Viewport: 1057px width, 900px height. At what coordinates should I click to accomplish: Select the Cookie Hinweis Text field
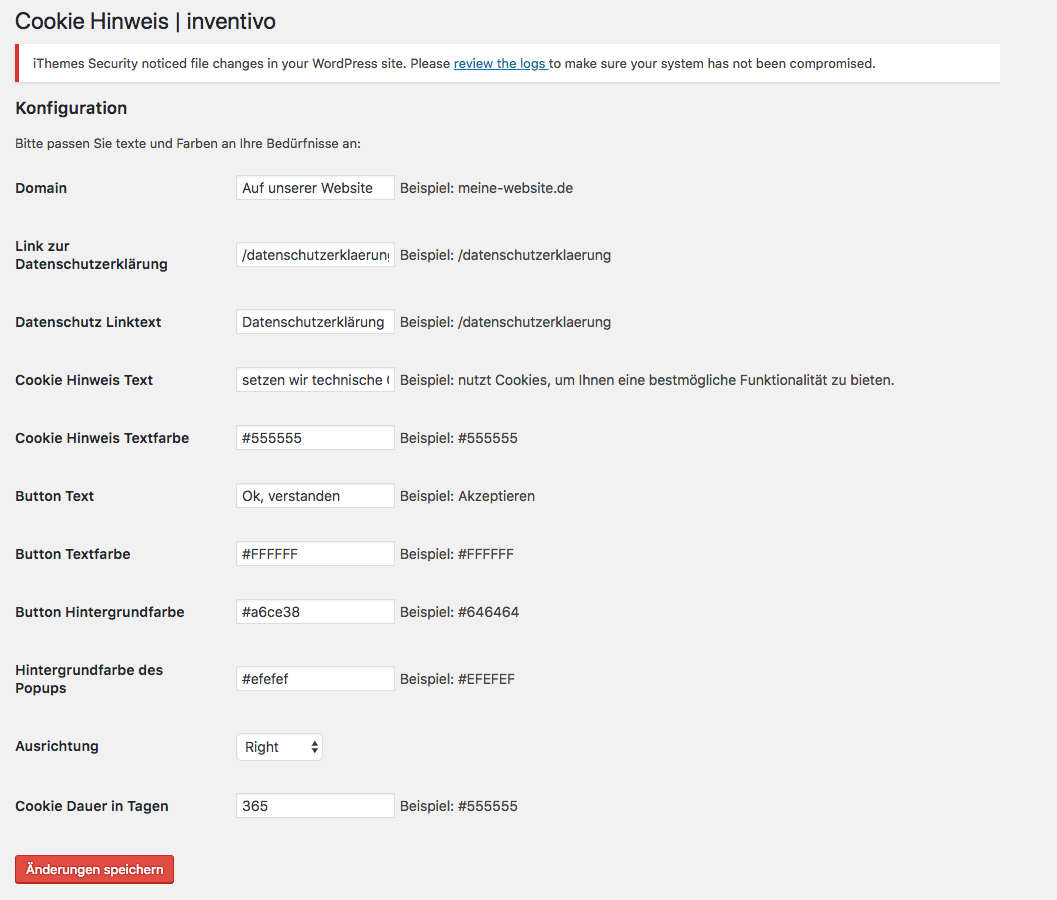point(315,380)
